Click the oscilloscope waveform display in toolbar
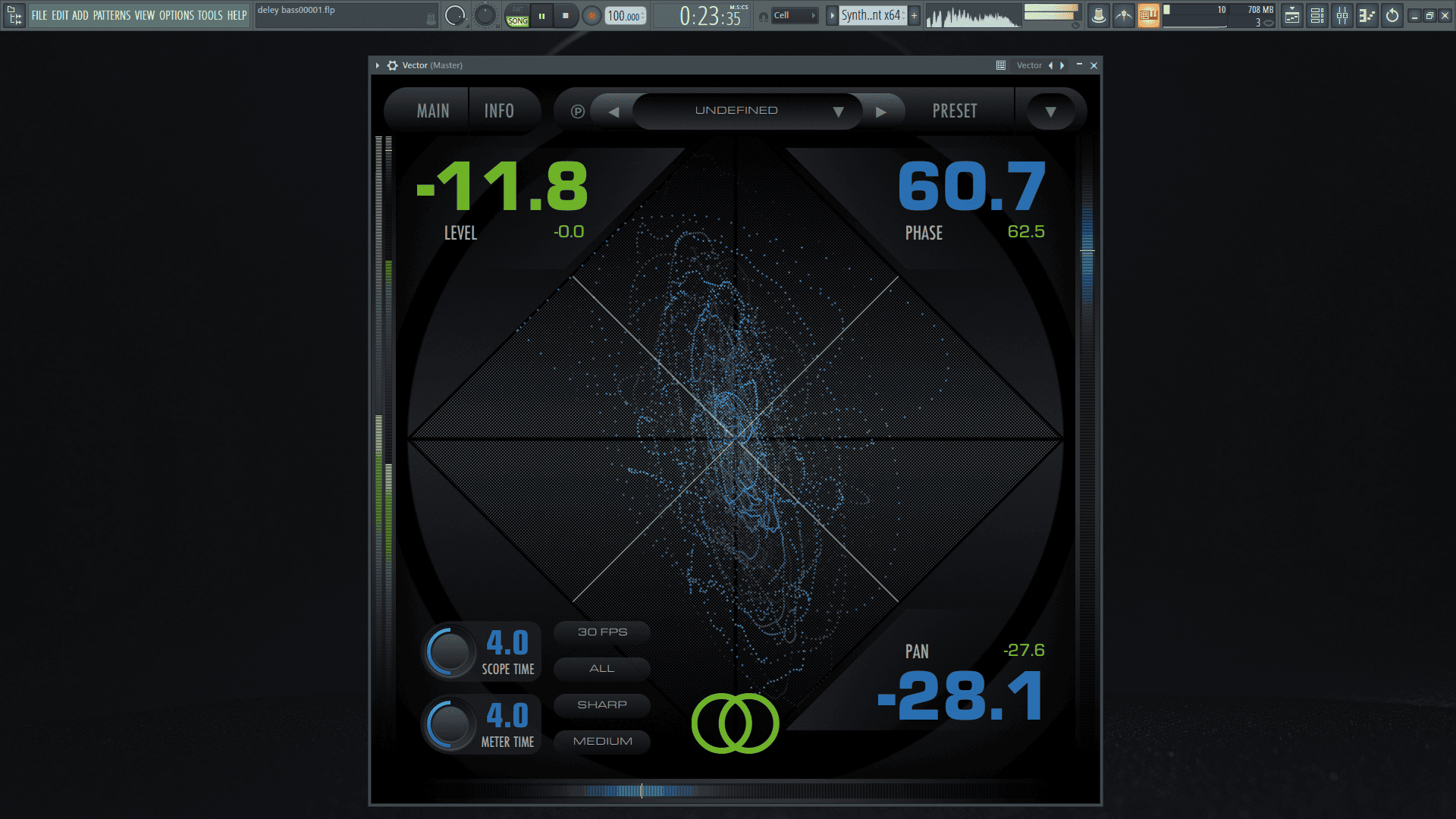This screenshot has height=819, width=1456. tap(973, 16)
